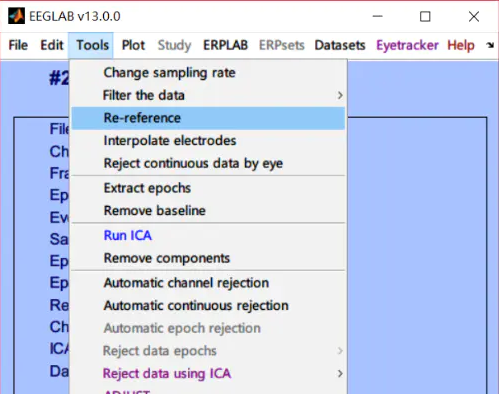
Task: Expand greyed-out Reject data epochs submenu
Action: pyautogui.click(x=208, y=351)
